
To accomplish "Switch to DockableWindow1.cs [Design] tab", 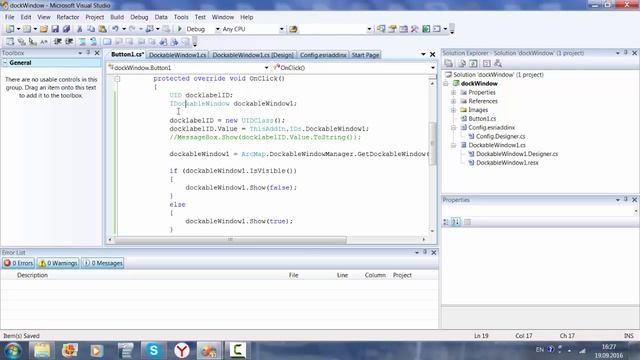I will (x=253, y=55).
